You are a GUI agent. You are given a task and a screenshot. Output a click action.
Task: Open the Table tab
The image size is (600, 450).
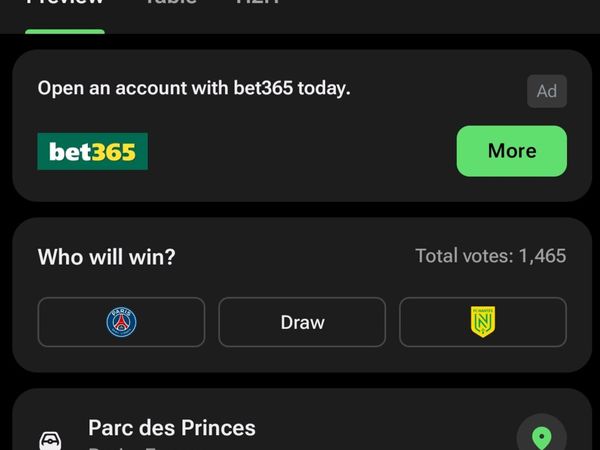click(170, 4)
